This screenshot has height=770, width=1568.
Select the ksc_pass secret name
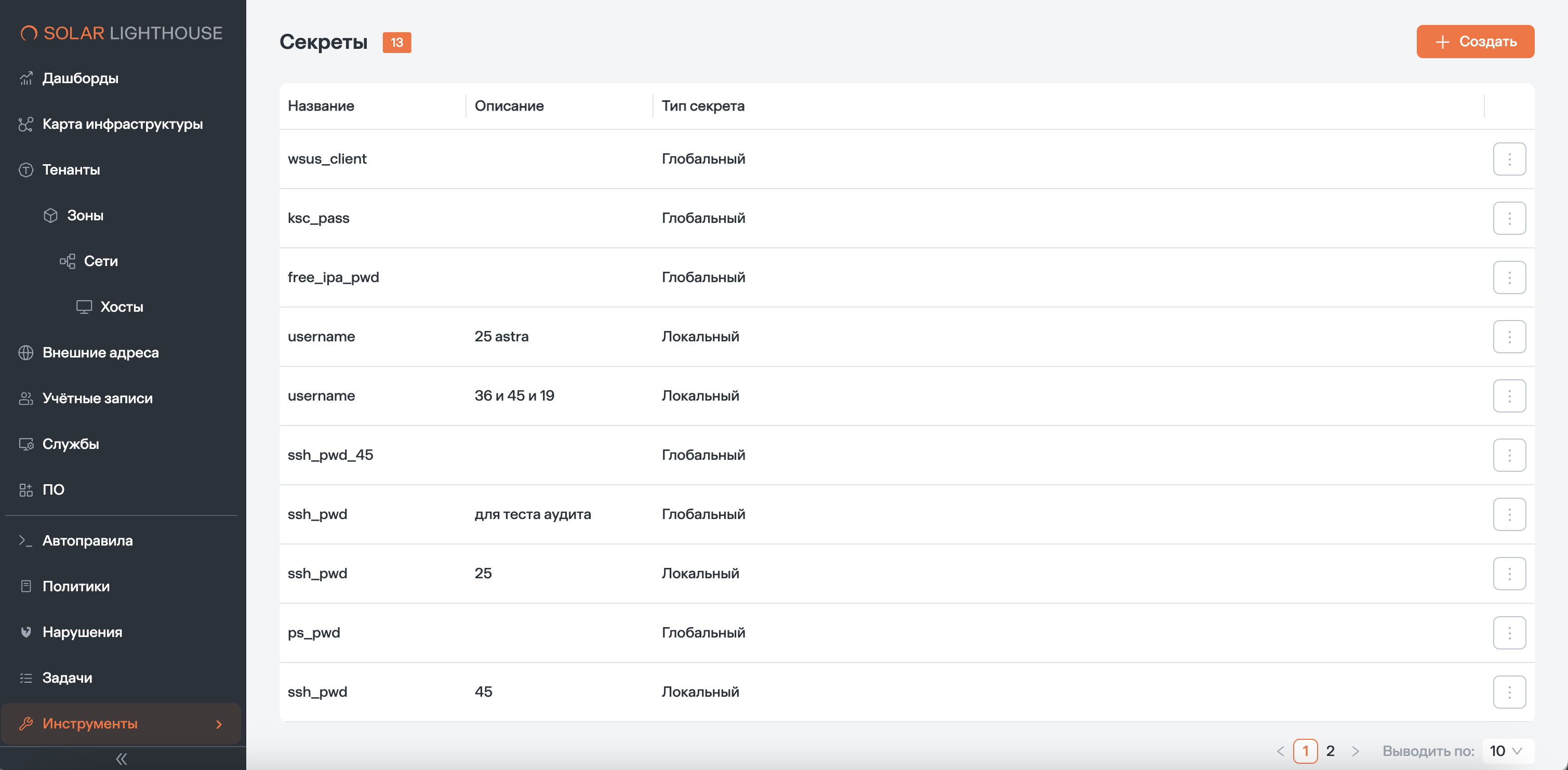click(x=318, y=218)
